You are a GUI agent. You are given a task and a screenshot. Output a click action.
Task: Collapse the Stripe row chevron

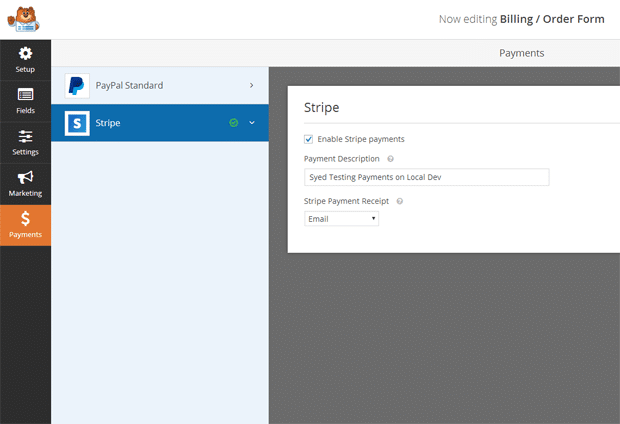(x=252, y=123)
